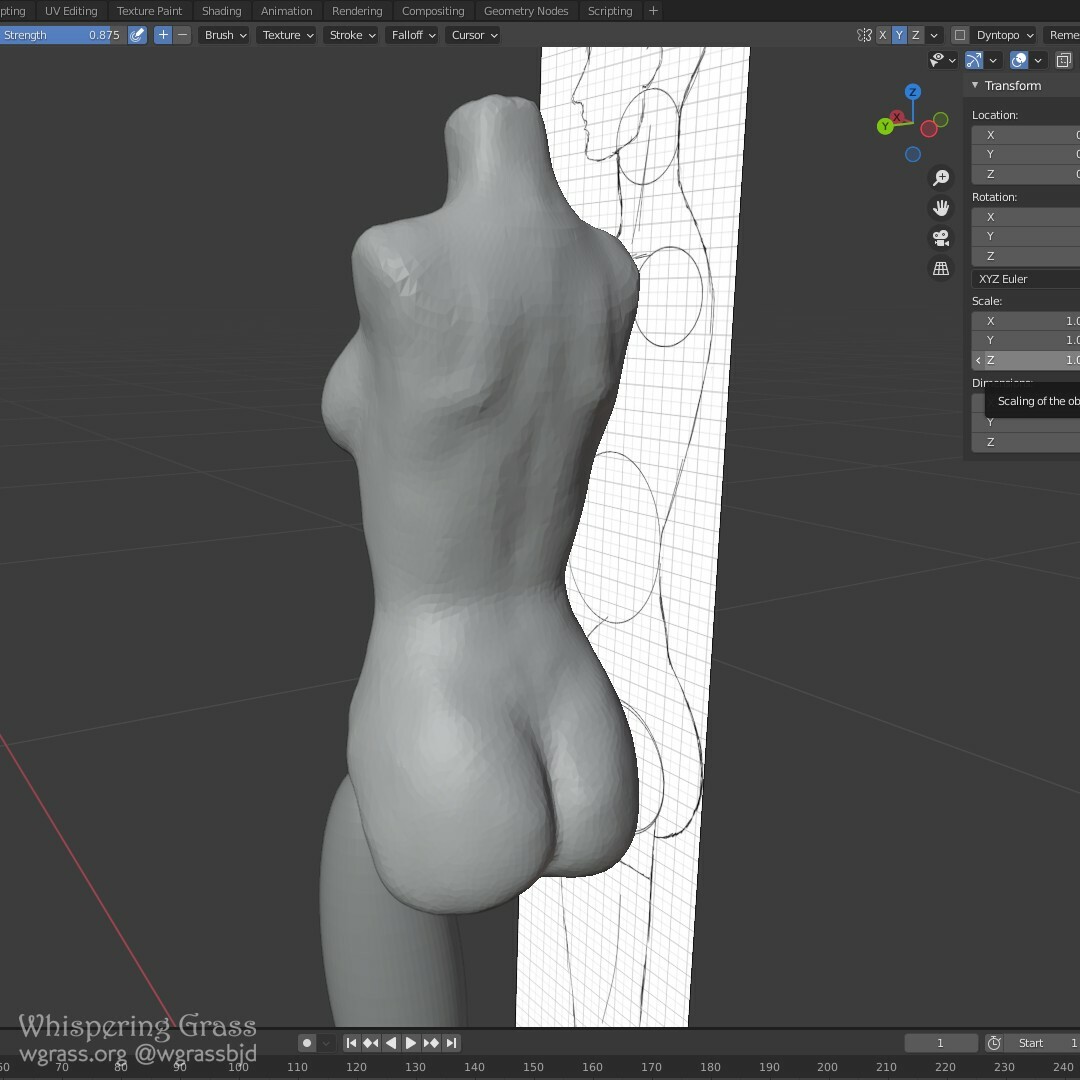Toggle the camera view icon
1080x1080 pixels.
(x=941, y=238)
